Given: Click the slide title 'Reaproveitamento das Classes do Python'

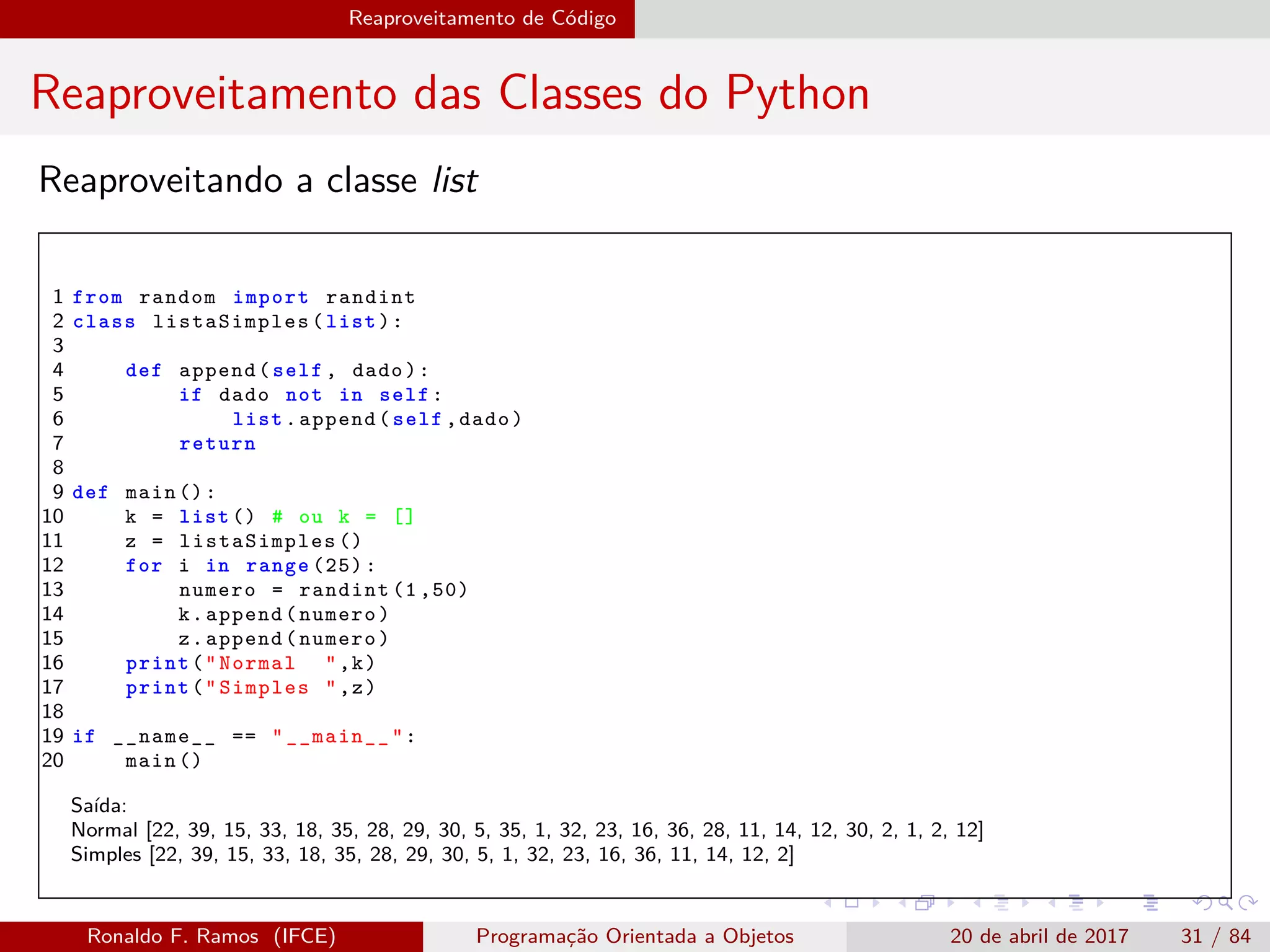Looking at the screenshot, I should (x=450, y=94).
